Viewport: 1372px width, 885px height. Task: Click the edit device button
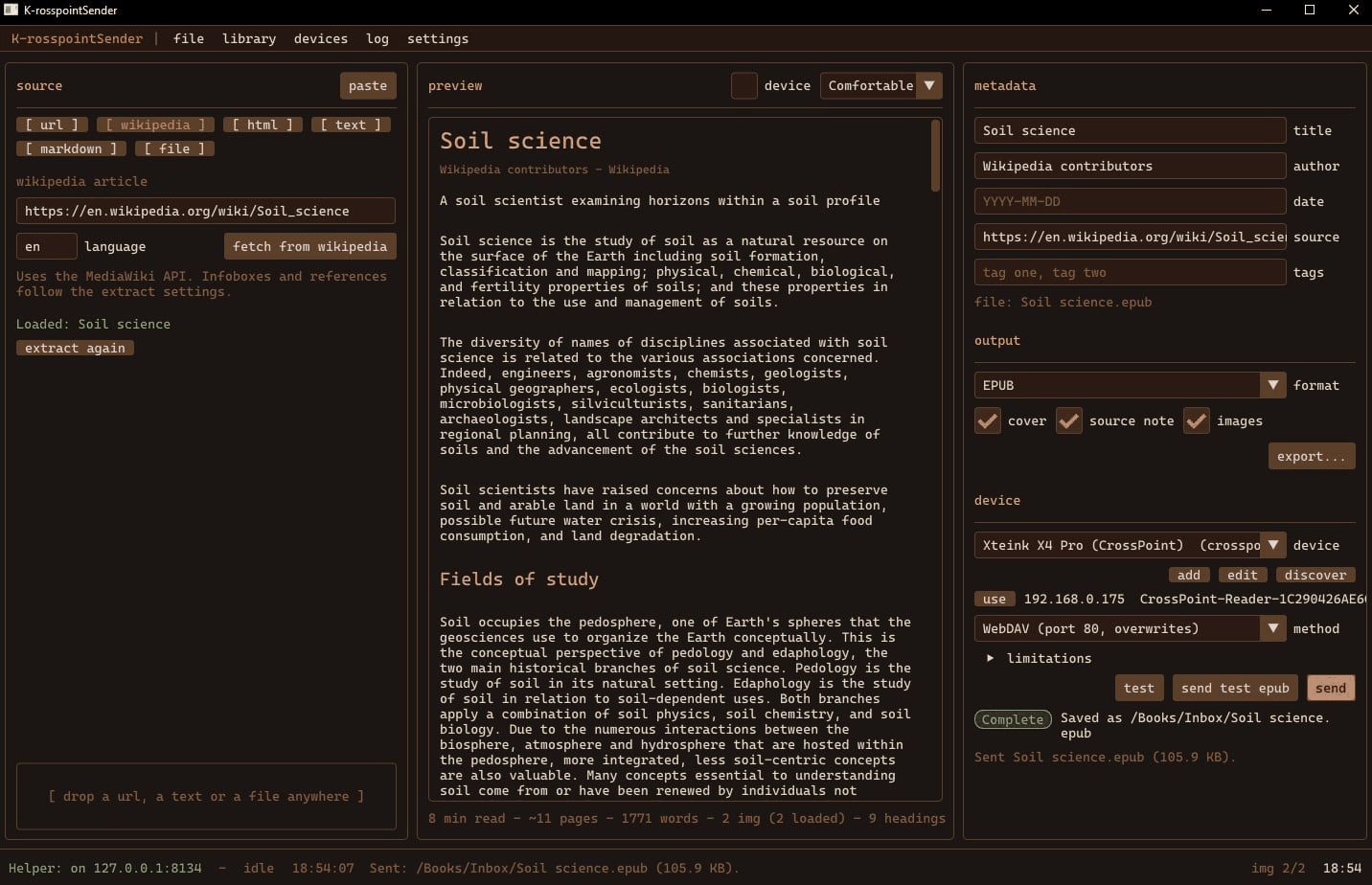tap(1243, 575)
